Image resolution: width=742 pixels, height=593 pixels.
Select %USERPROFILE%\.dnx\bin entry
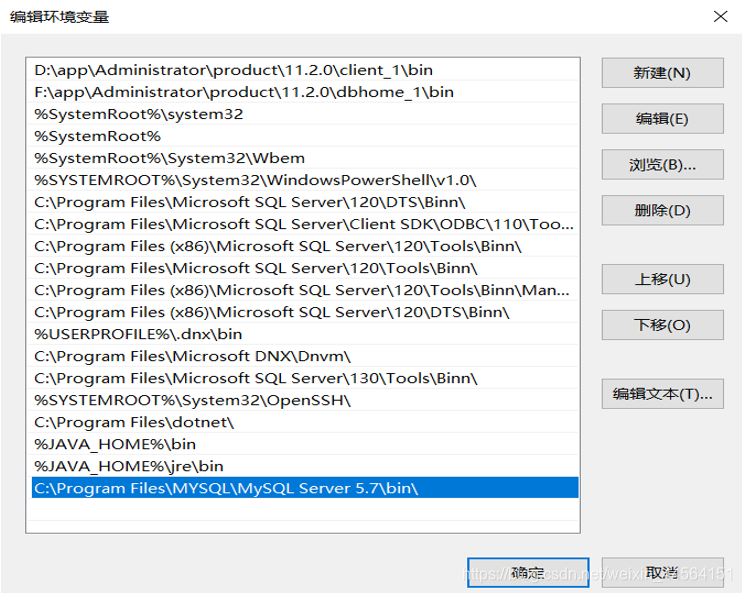point(305,334)
